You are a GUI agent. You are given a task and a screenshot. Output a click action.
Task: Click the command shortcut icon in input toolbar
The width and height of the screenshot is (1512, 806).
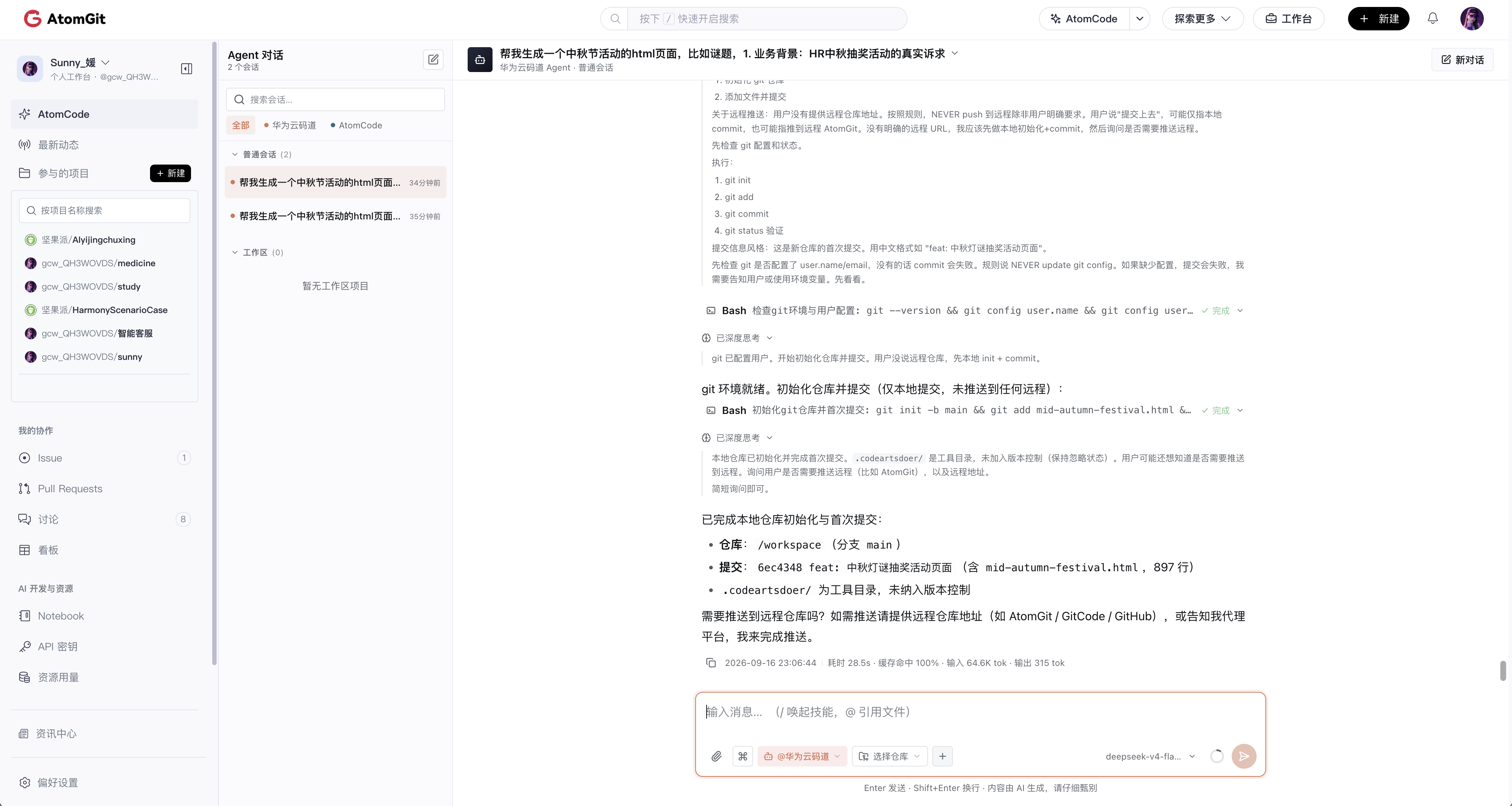pyautogui.click(x=742, y=756)
